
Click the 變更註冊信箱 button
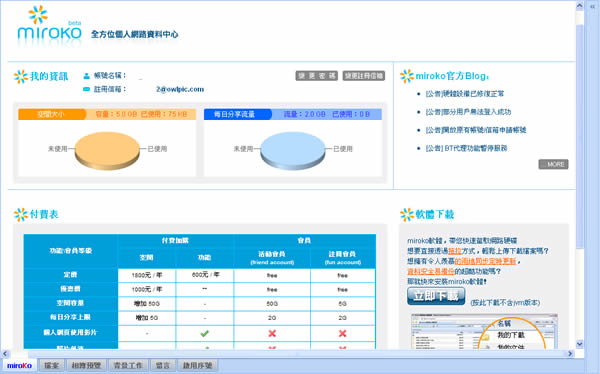click(x=364, y=76)
